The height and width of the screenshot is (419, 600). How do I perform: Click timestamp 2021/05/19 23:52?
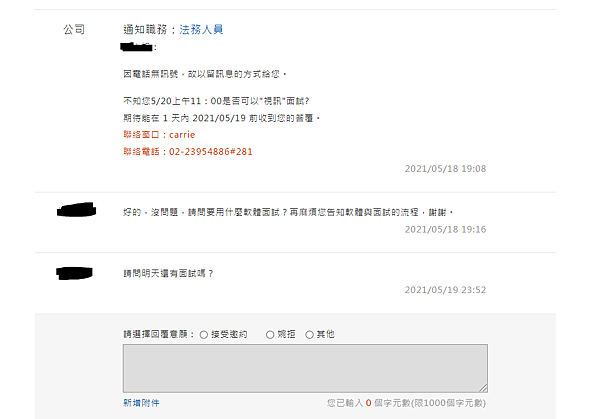click(x=445, y=290)
